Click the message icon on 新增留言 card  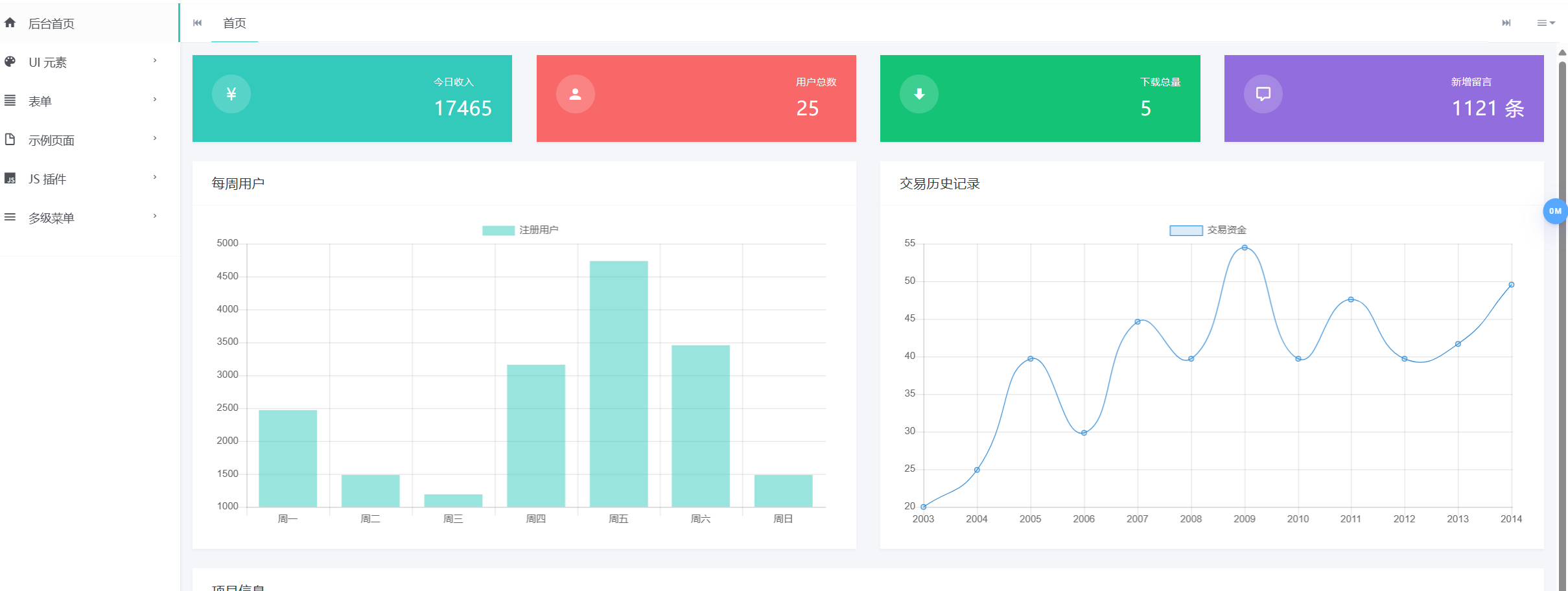[1263, 94]
